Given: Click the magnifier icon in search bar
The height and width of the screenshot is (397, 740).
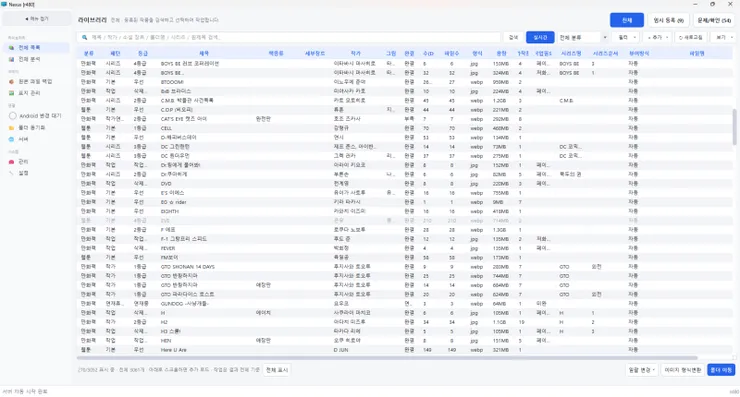Looking at the screenshot, I should 84,37.
